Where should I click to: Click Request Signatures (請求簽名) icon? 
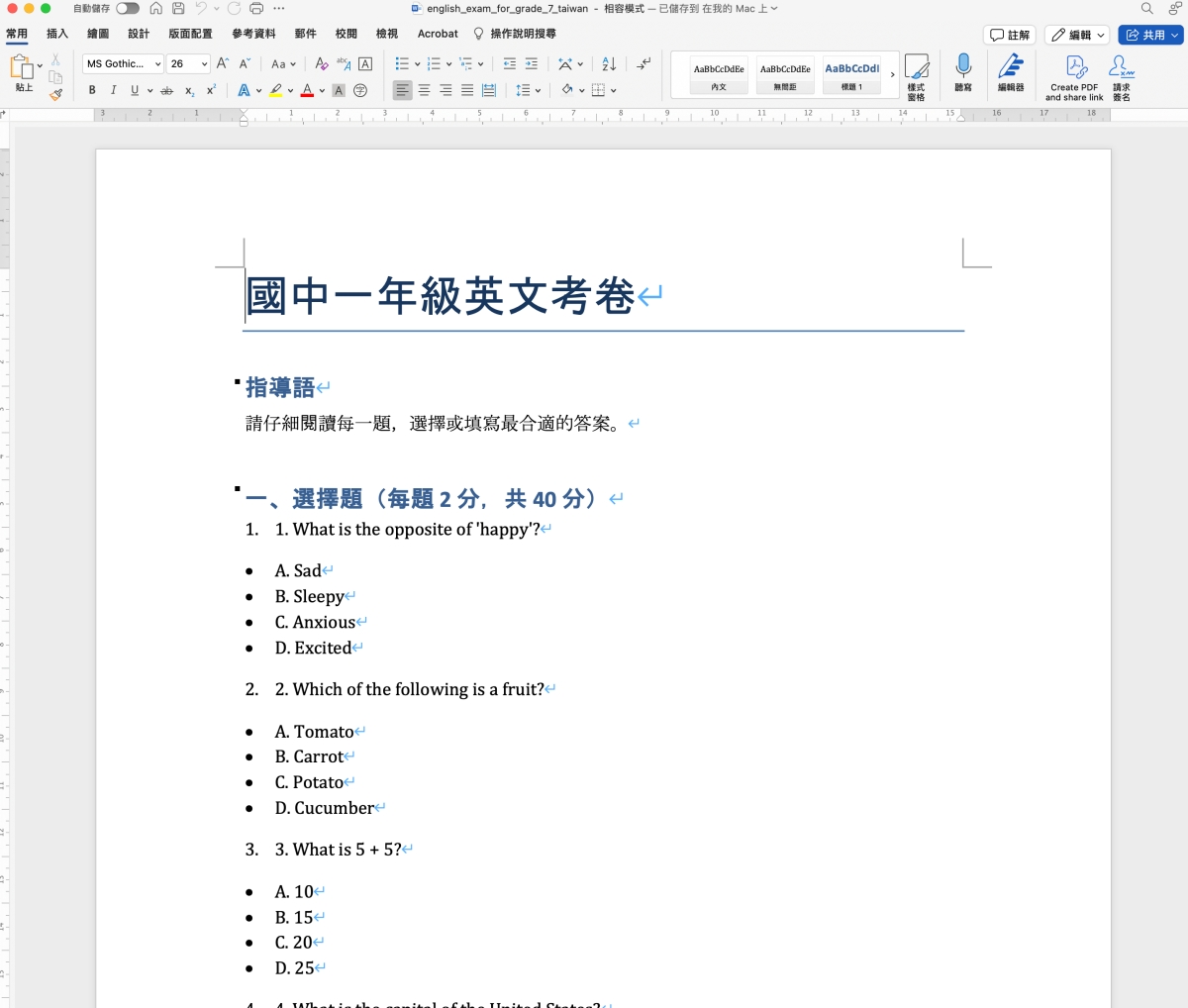tap(1122, 77)
